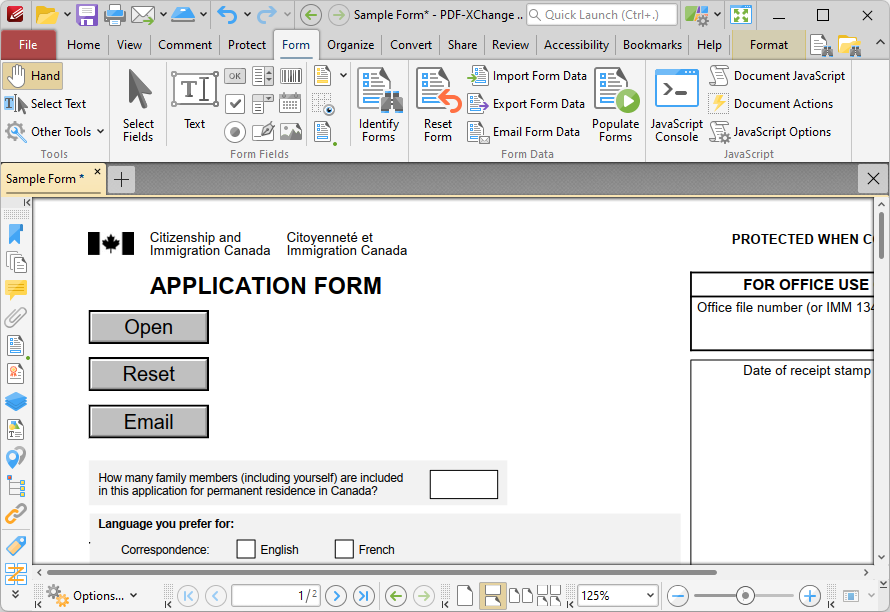
Task: Click the zoom in plus button
Action: (x=810, y=596)
